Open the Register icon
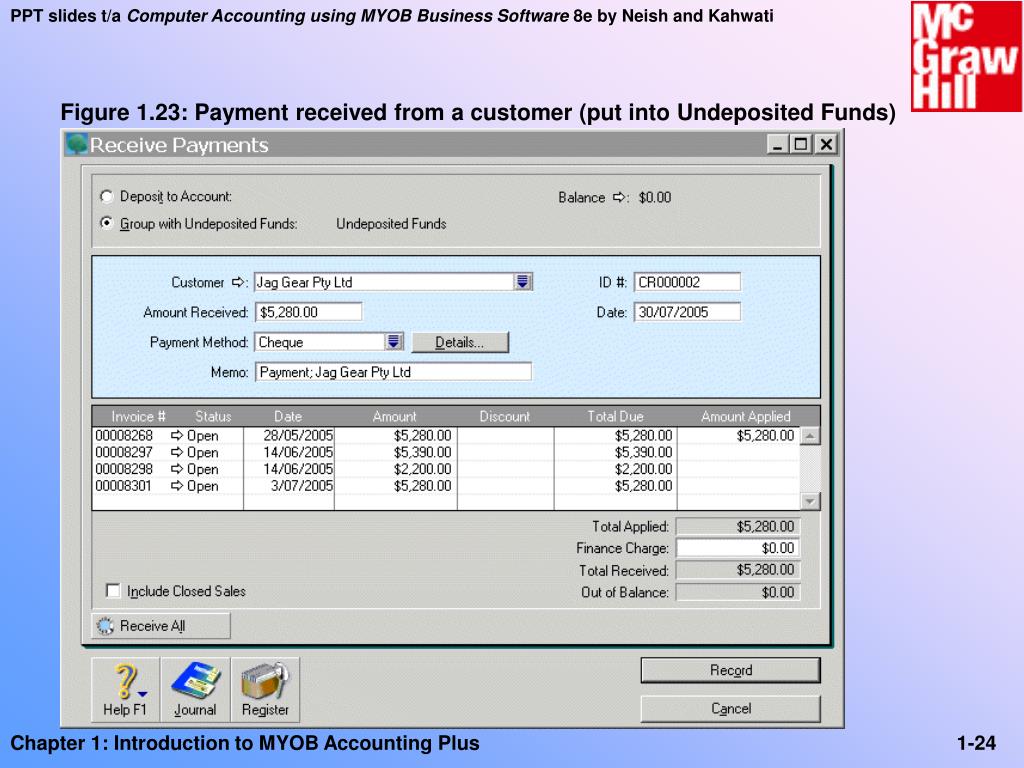Image resolution: width=1024 pixels, height=768 pixels. pyautogui.click(x=265, y=690)
